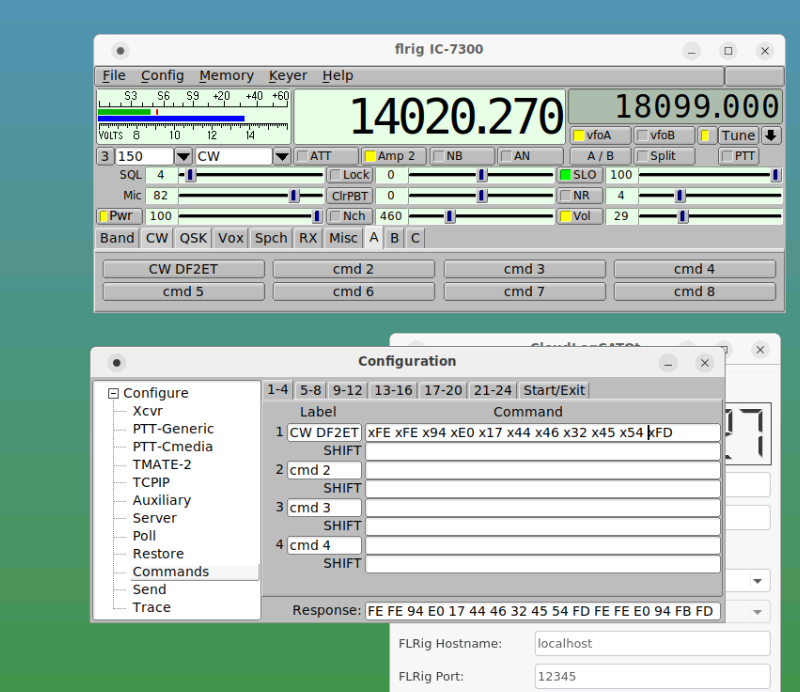This screenshot has width=800, height=692.
Task: Click the cmd 2 label field
Action: [x=324, y=470]
